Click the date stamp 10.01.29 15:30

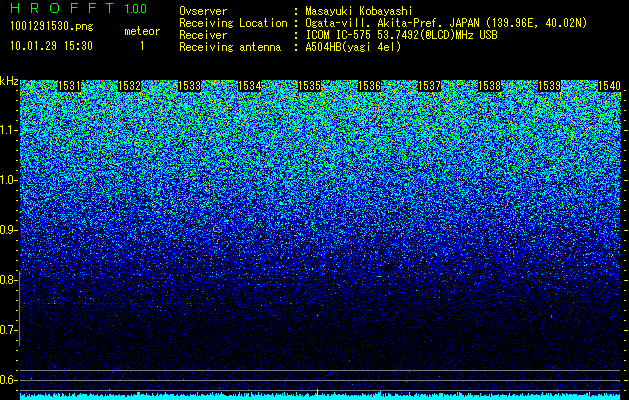[x=52, y=46]
